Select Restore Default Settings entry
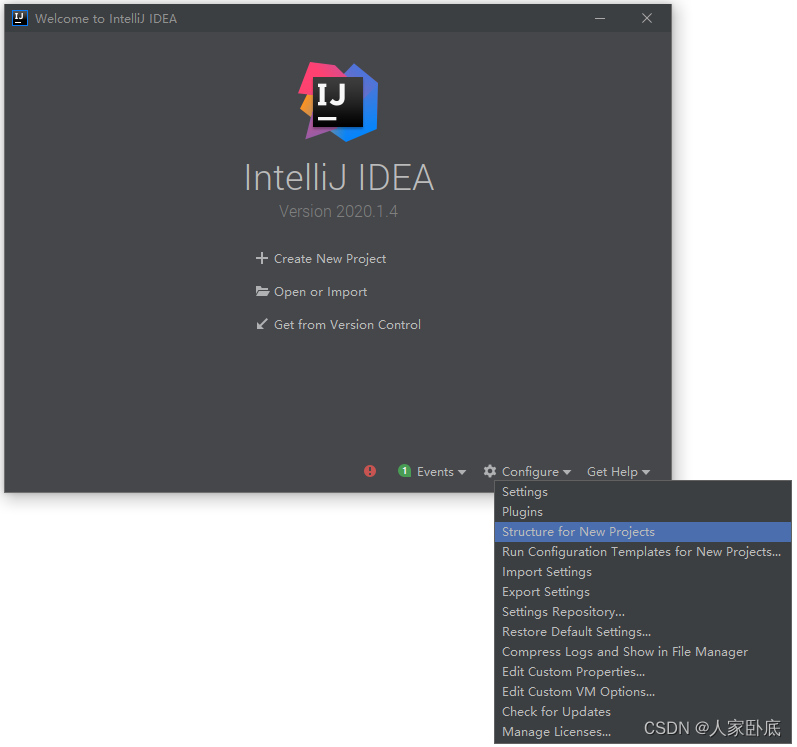Screen dimensions: 797x747 point(644,633)
